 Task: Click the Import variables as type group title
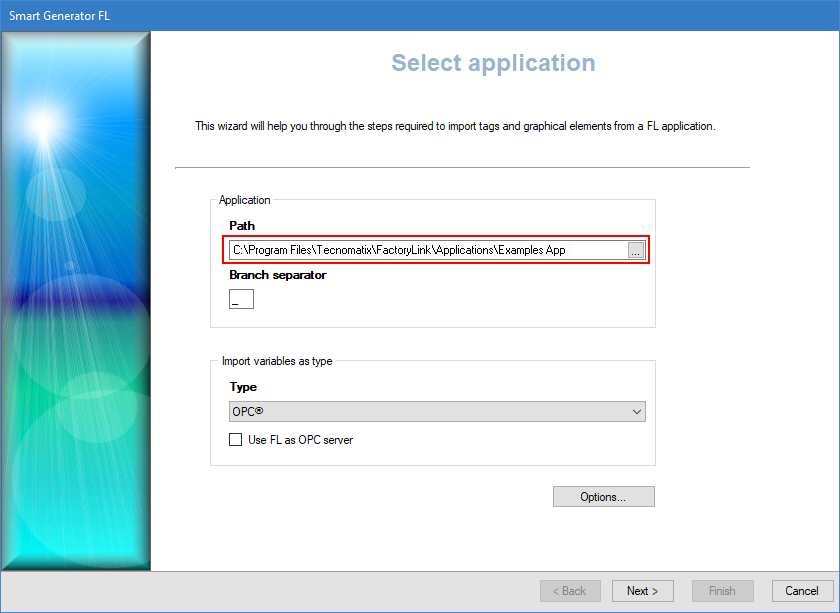click(277, 361)
